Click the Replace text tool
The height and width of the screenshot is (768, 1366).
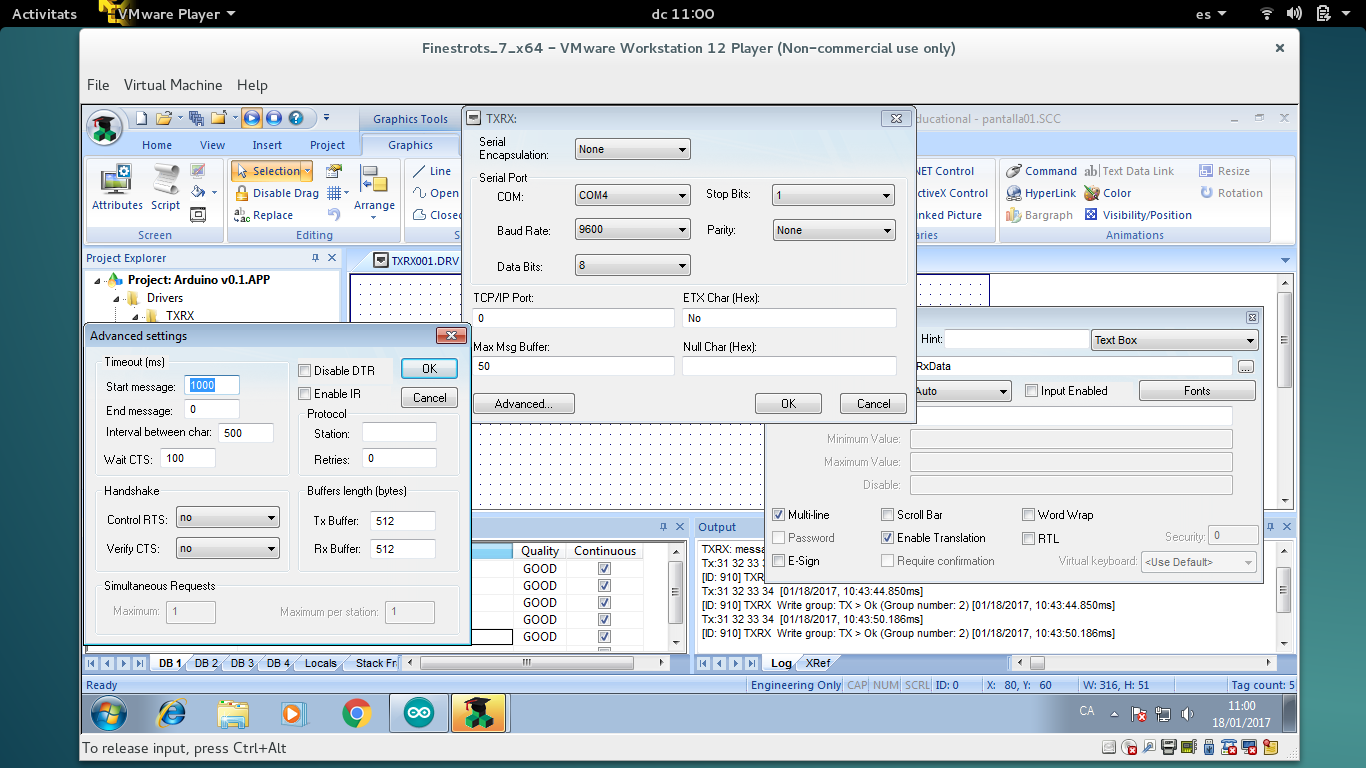(264, 215)
